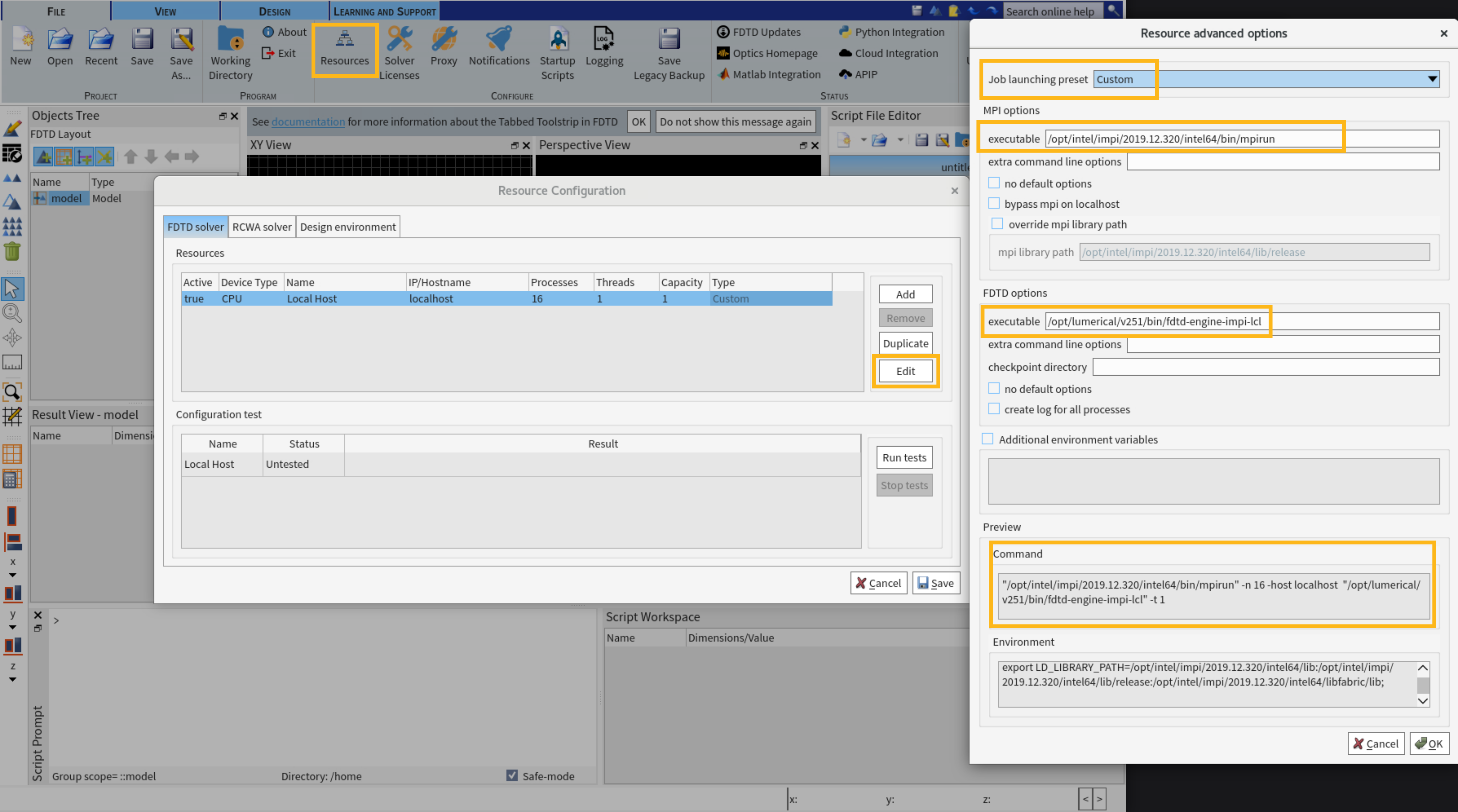The width and height of the screenshot is (1458, 812).
Task: Enable create log for all processes
Action: [994, 409]
